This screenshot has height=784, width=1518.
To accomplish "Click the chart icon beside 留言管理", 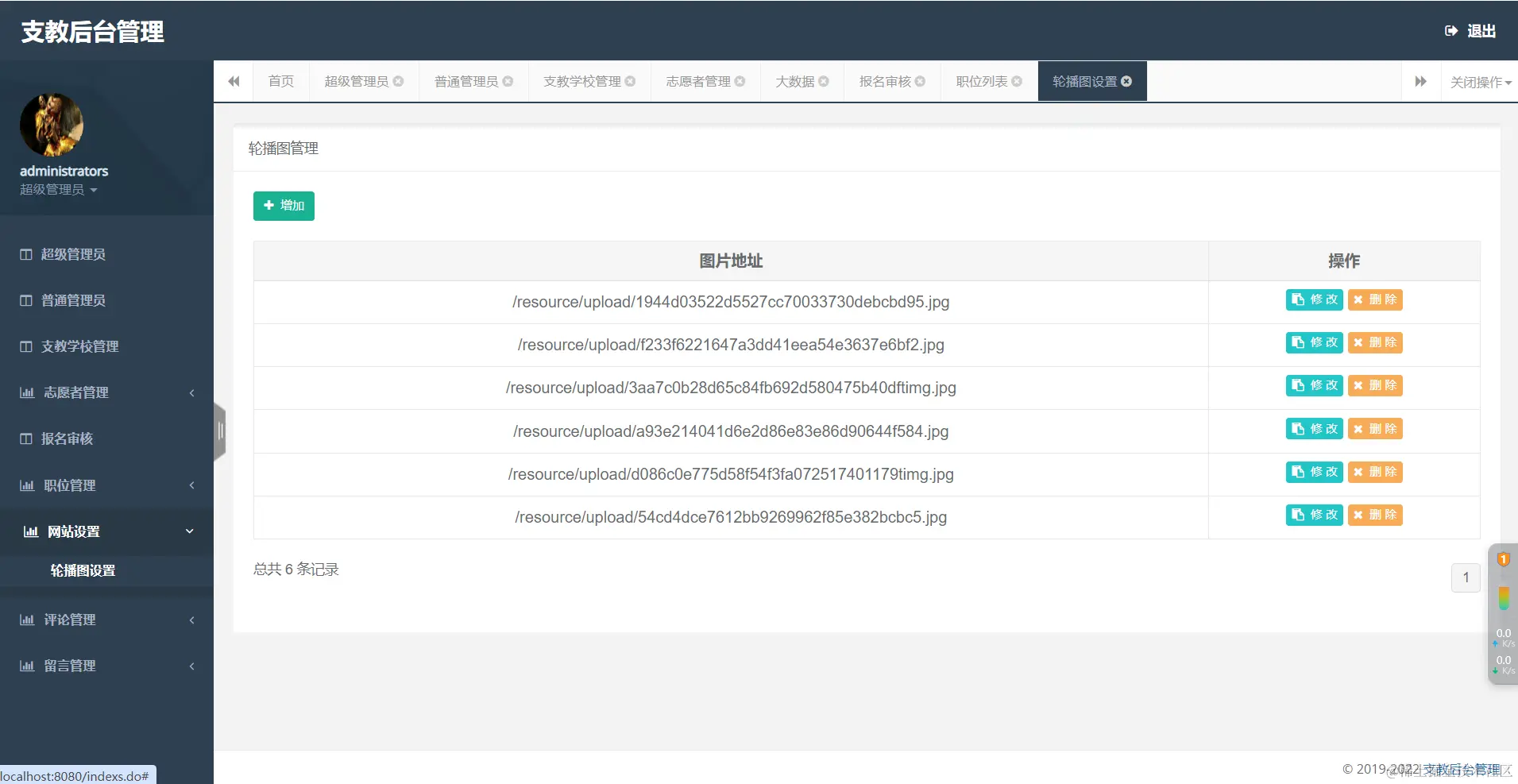I will coord(27,666).
